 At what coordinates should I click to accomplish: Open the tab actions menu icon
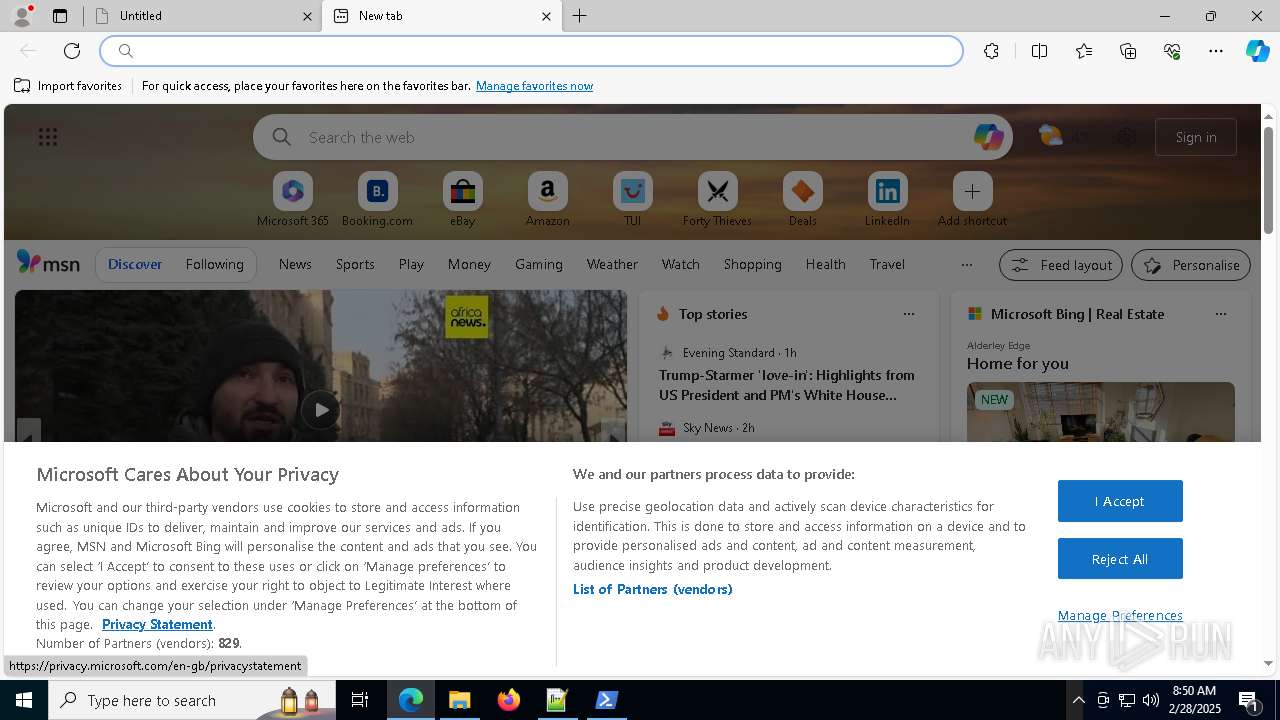tap(60, 16)
